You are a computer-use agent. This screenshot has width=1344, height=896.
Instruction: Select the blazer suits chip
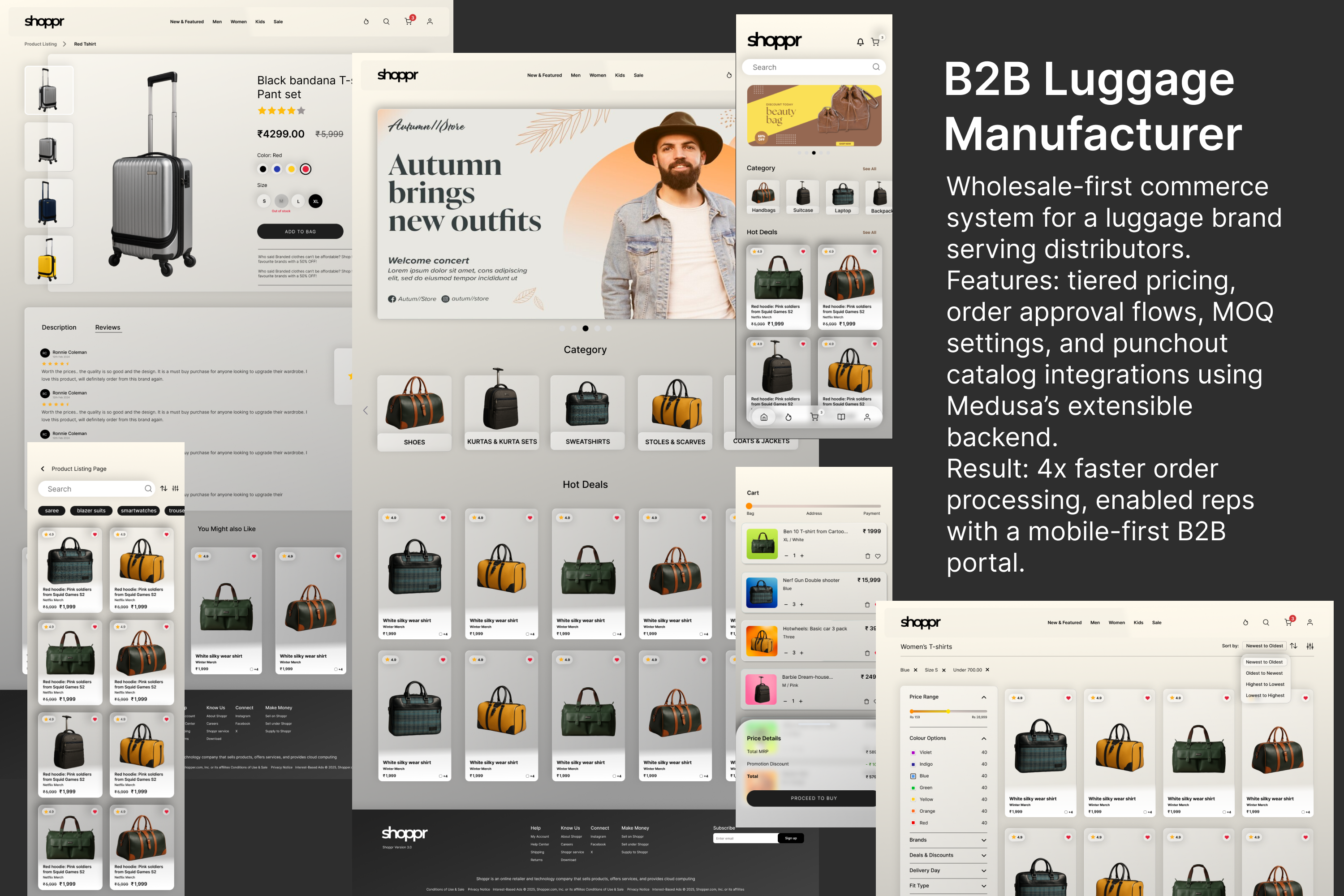(x=91, y=511)
